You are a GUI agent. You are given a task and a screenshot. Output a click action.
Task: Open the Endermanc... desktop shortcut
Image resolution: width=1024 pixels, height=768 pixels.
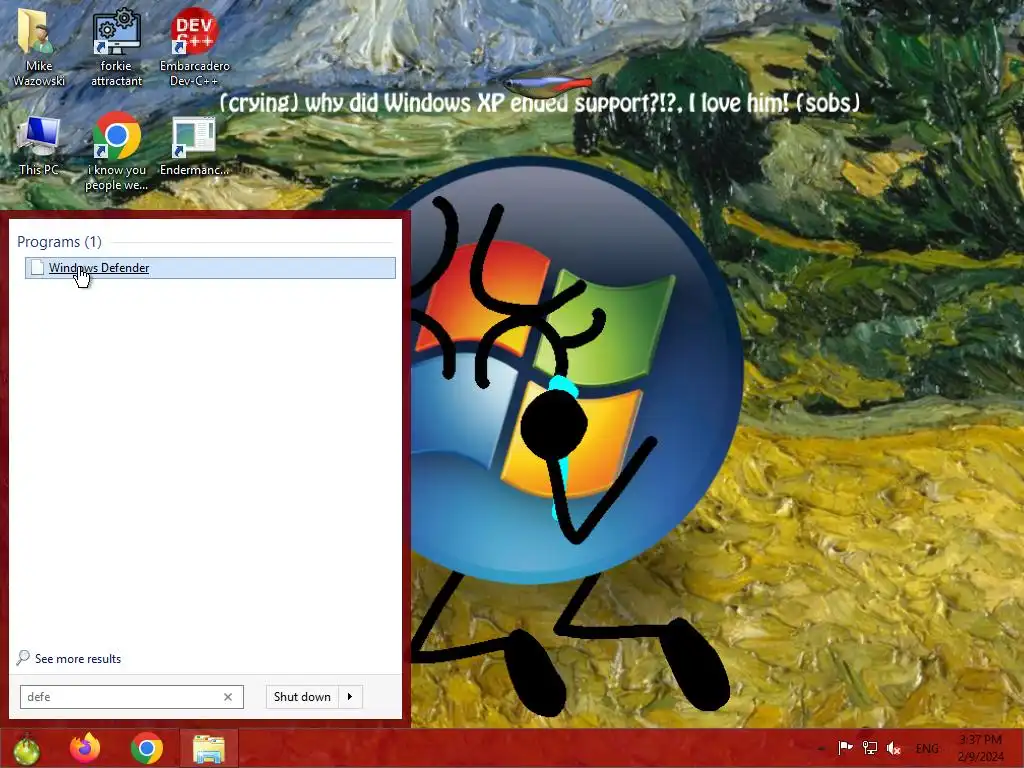[194, 146]
